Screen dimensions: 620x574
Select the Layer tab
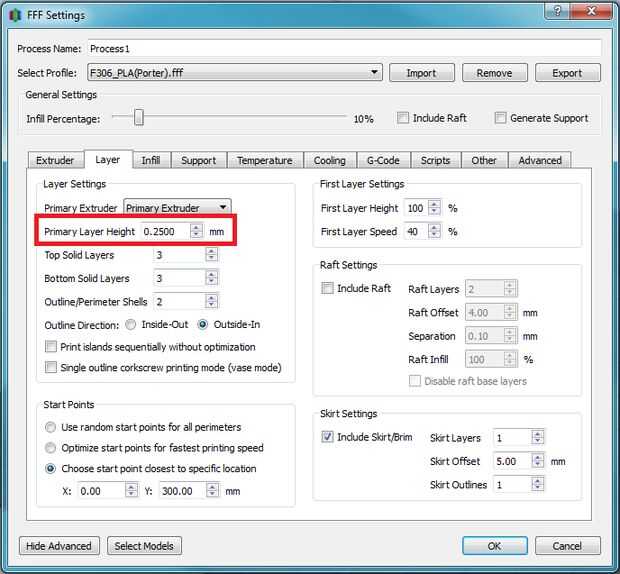(x=108, y=159)
